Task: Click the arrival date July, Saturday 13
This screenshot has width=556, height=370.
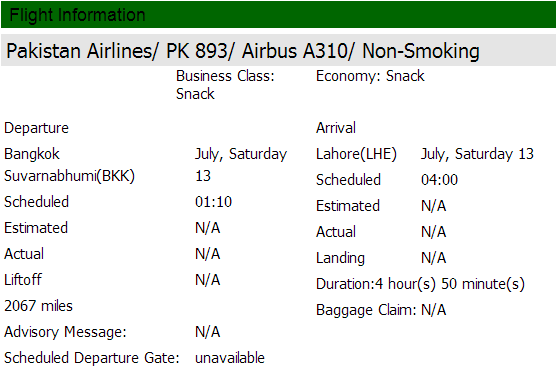Action: 477,154
